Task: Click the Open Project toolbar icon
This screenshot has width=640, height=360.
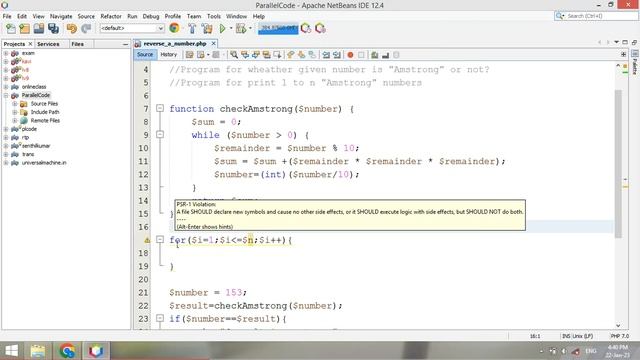Action: [39, 29]
